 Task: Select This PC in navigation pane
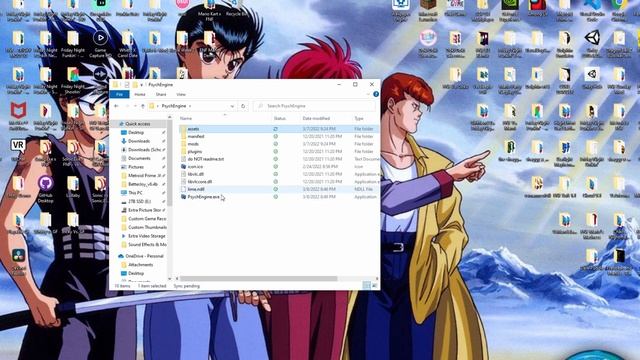click(x=135, y=193)
